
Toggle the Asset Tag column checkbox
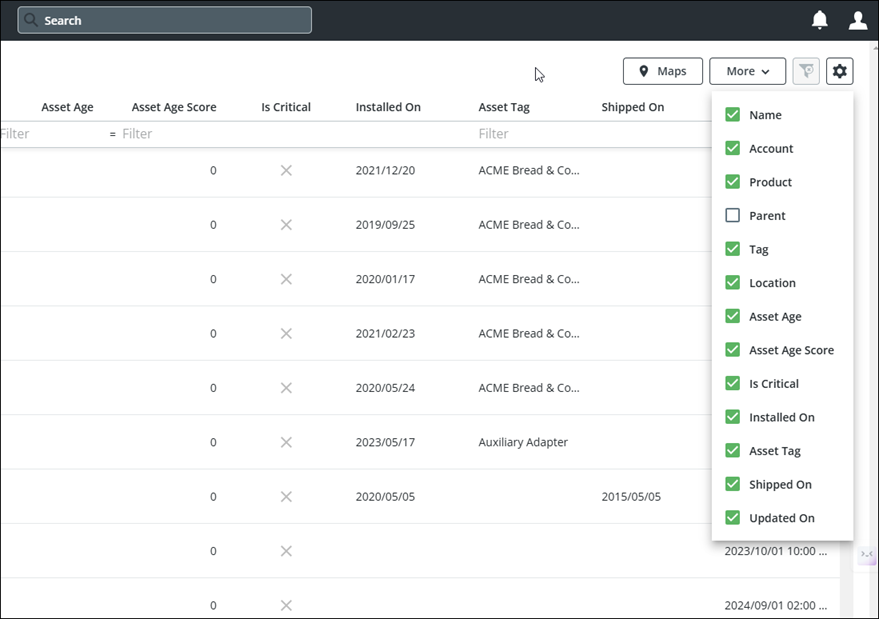tap(732, 451)
